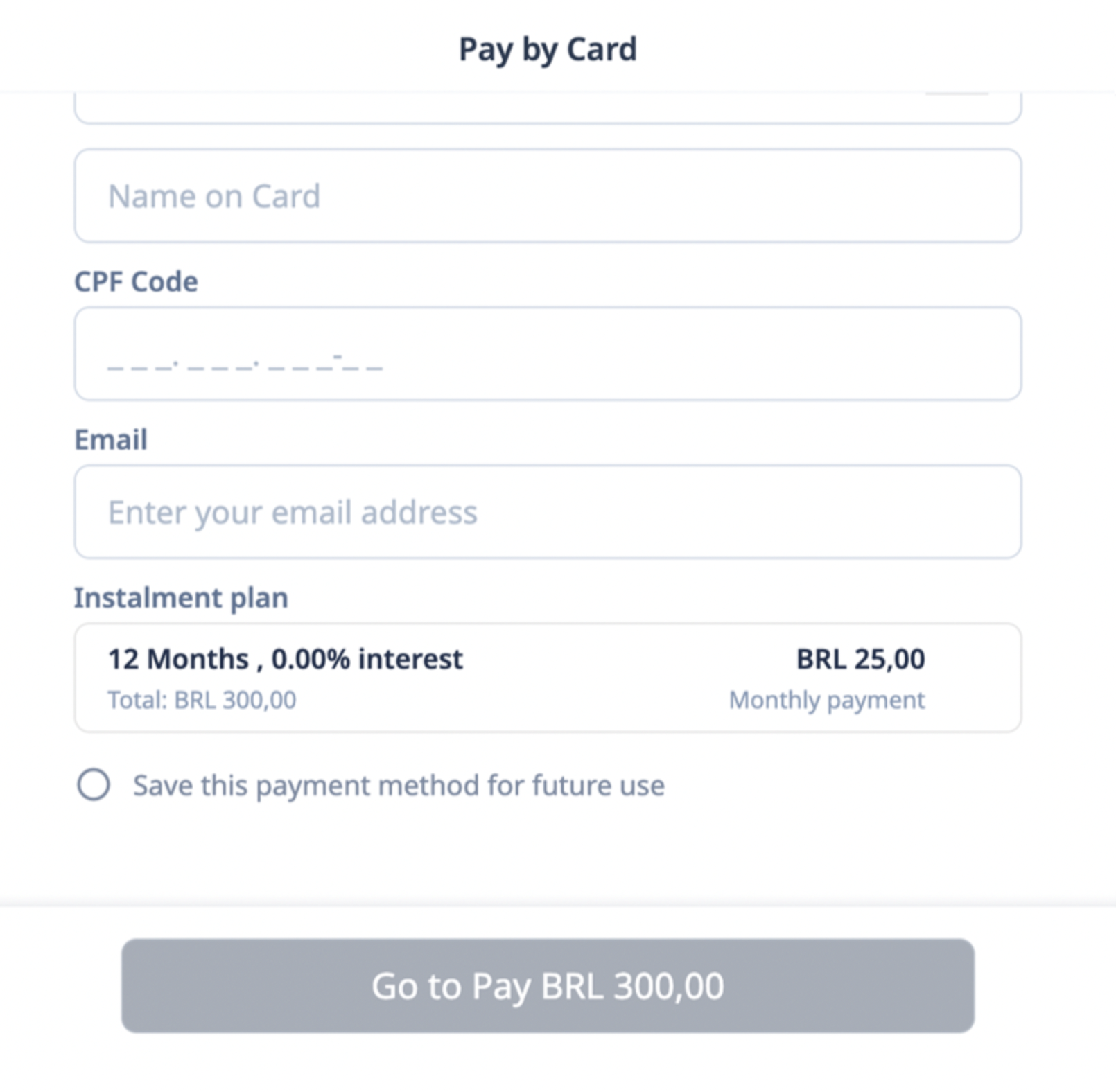Open the Instalment plan selector
This screenshot has width=1116, height=1092.
click(x=548, y=678)
